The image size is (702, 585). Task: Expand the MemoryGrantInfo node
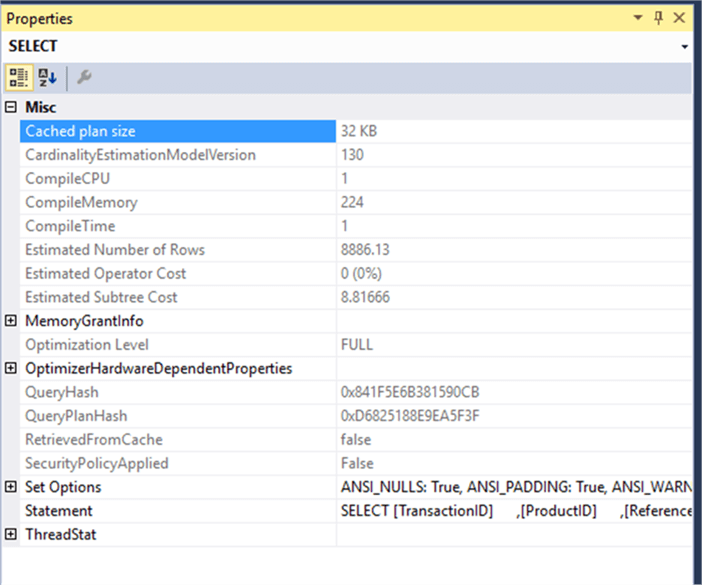point(11,321)
